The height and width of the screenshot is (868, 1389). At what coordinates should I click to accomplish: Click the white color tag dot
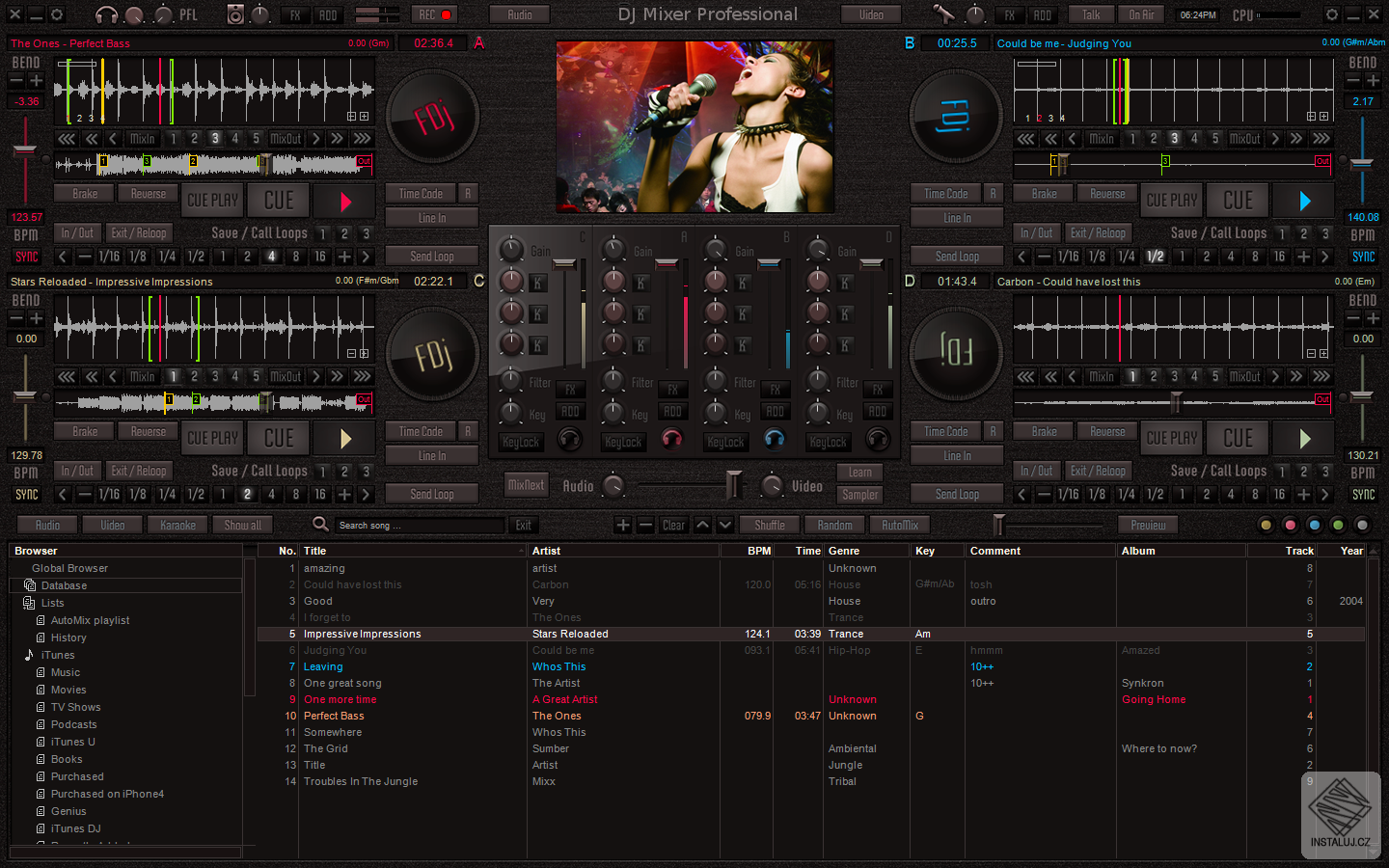pyautogui.click(x=1362, y=525)
